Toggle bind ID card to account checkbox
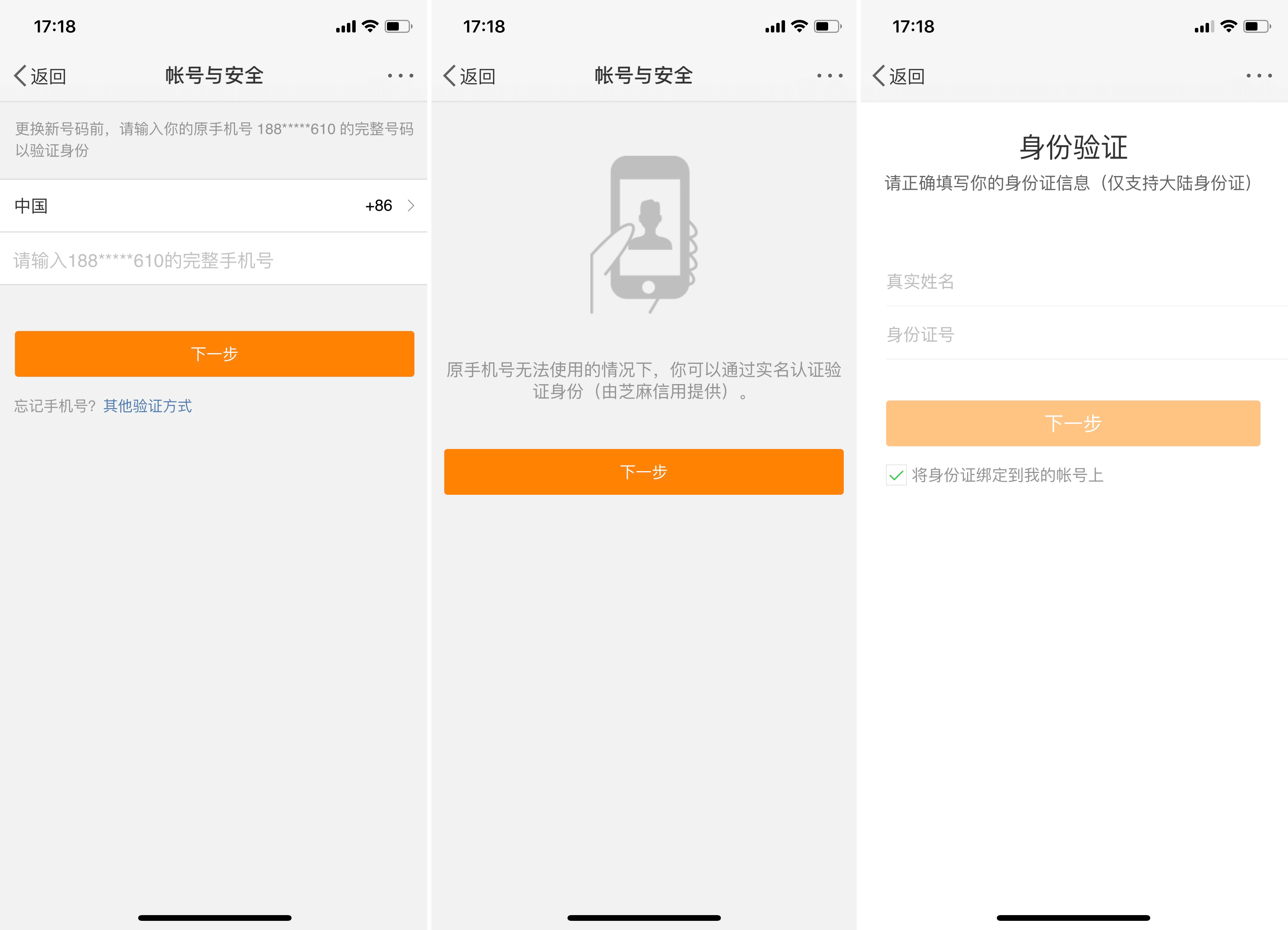1288x930 pixels. tap(893, 475)
